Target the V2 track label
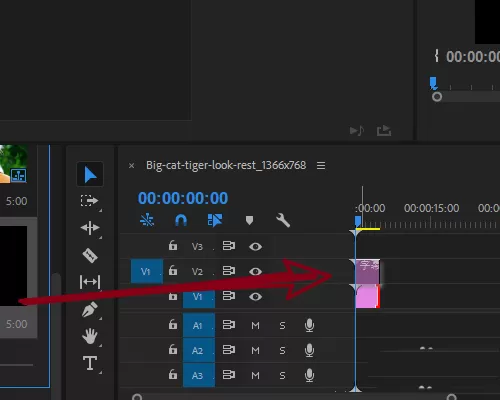 [197, 272]
